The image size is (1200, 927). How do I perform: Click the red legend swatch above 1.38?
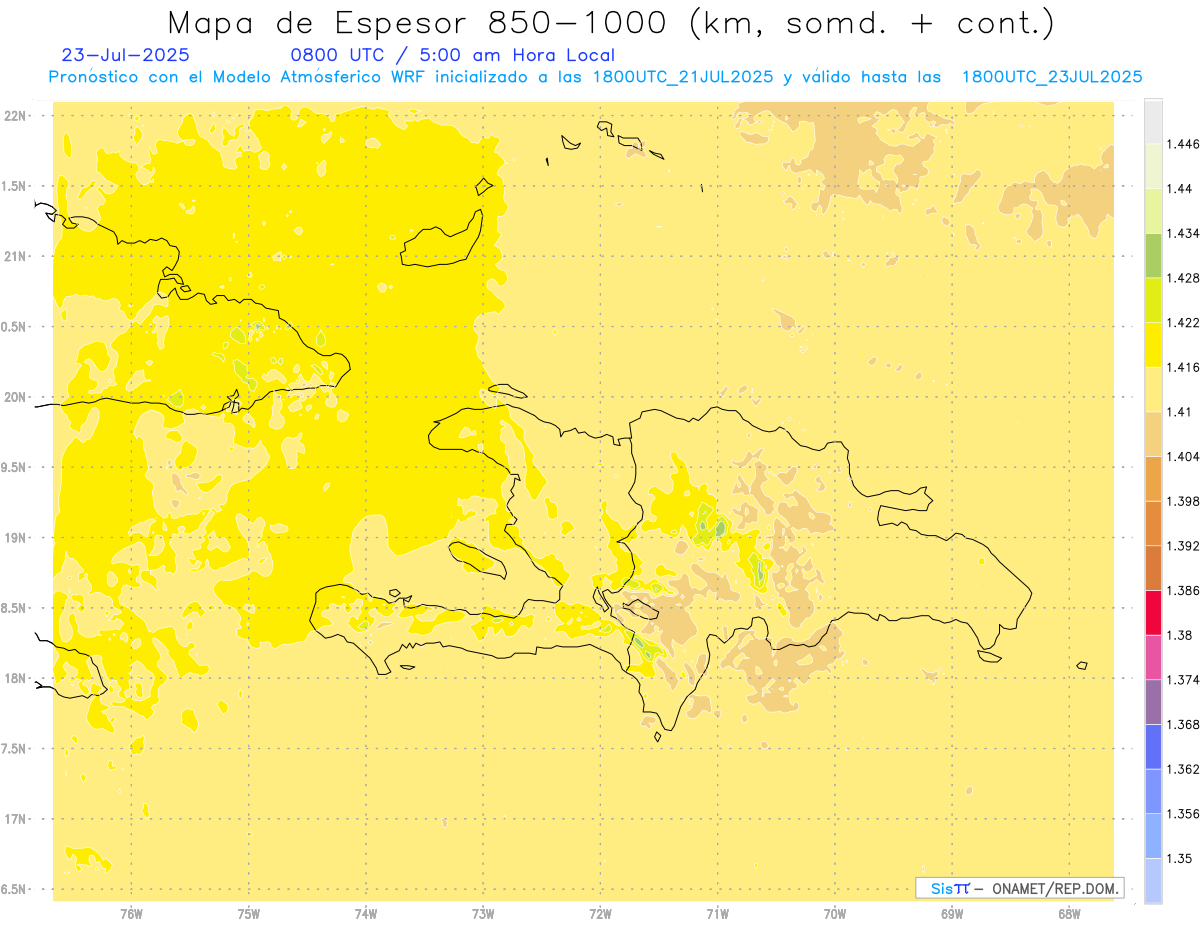[1153, 612]
